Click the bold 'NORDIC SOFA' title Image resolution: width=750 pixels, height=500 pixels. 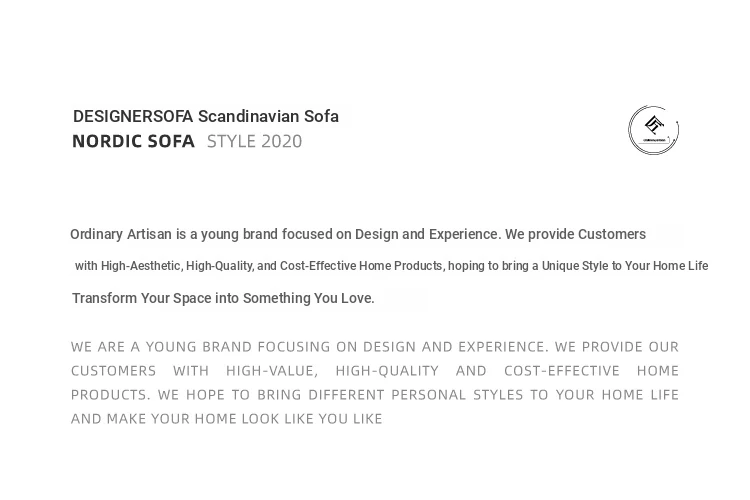coord(133,142)
